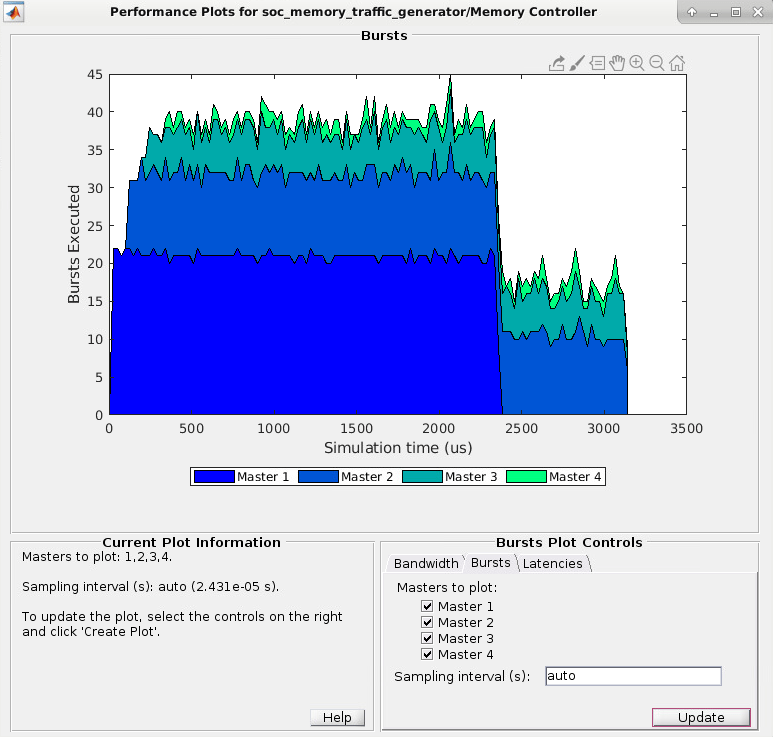Viewport: 773px width, 737px height.
Task: Toggle the Master 2 checkbox
Action: click(427, 622)
